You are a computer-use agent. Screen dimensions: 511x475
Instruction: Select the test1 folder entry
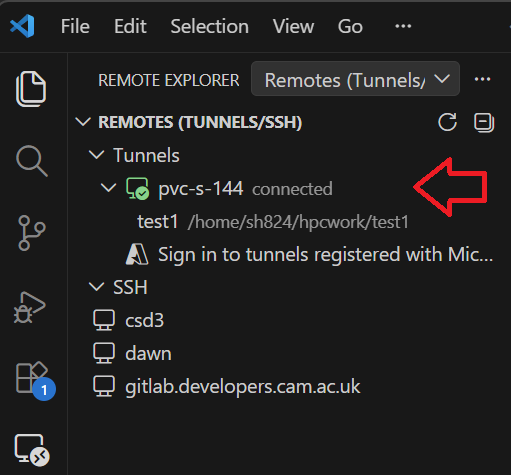coord(158,222)
